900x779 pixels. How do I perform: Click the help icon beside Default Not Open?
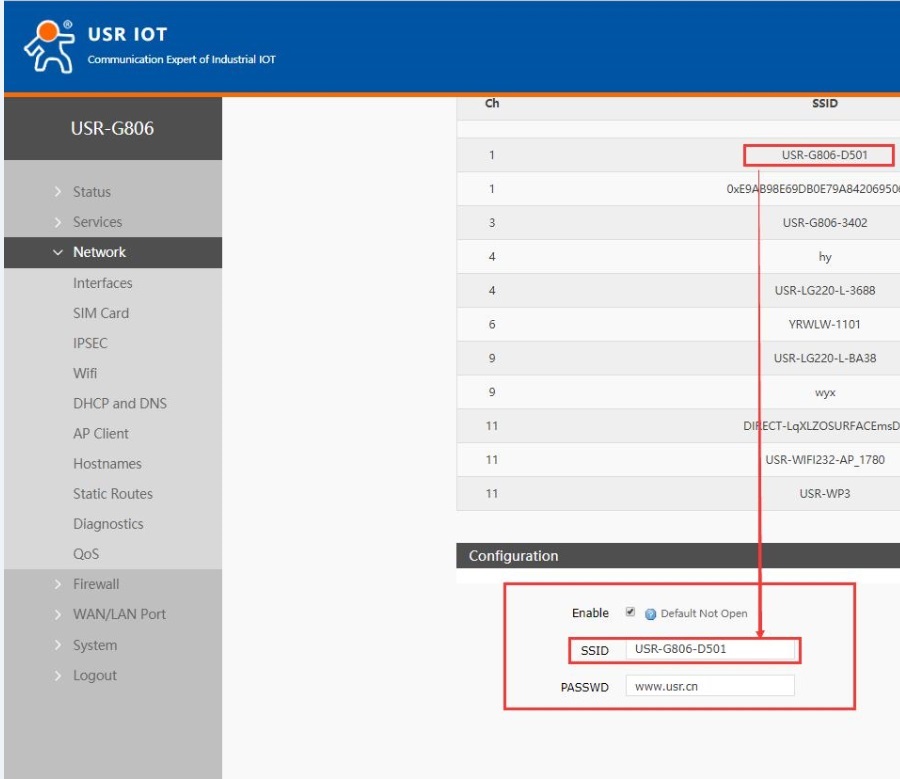[x=650, y=614]
